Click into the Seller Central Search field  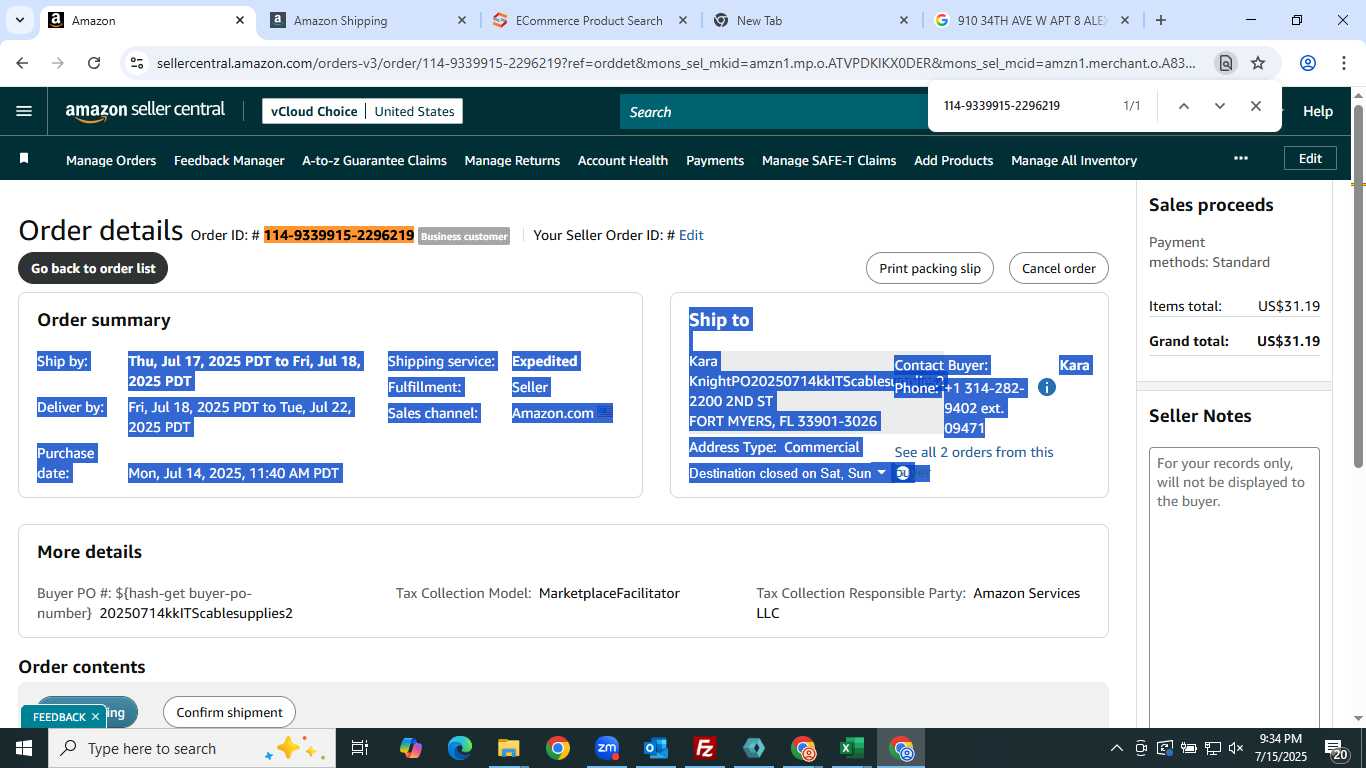point(775,112)
